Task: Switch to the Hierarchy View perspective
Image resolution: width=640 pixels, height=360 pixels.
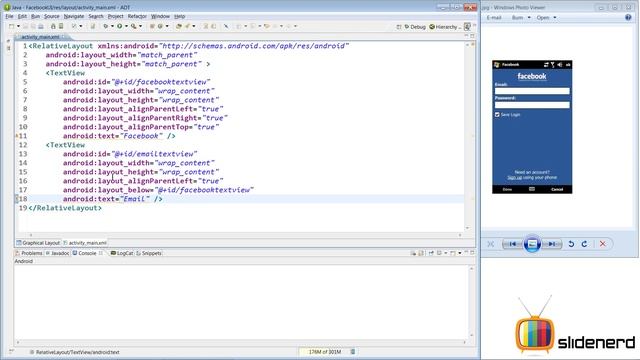Action: pos(444,27)
